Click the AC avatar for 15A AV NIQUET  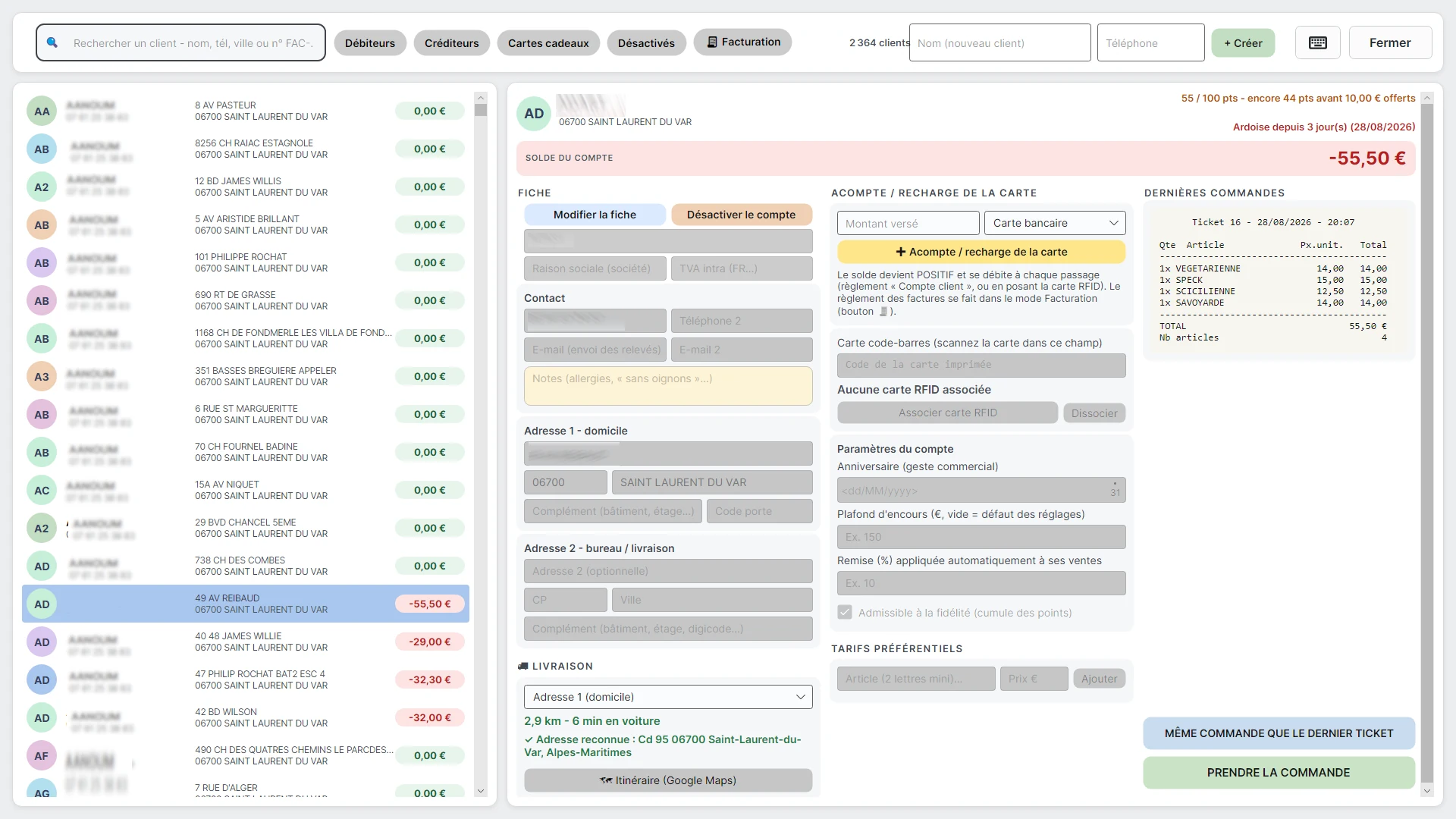pos(42,491)
